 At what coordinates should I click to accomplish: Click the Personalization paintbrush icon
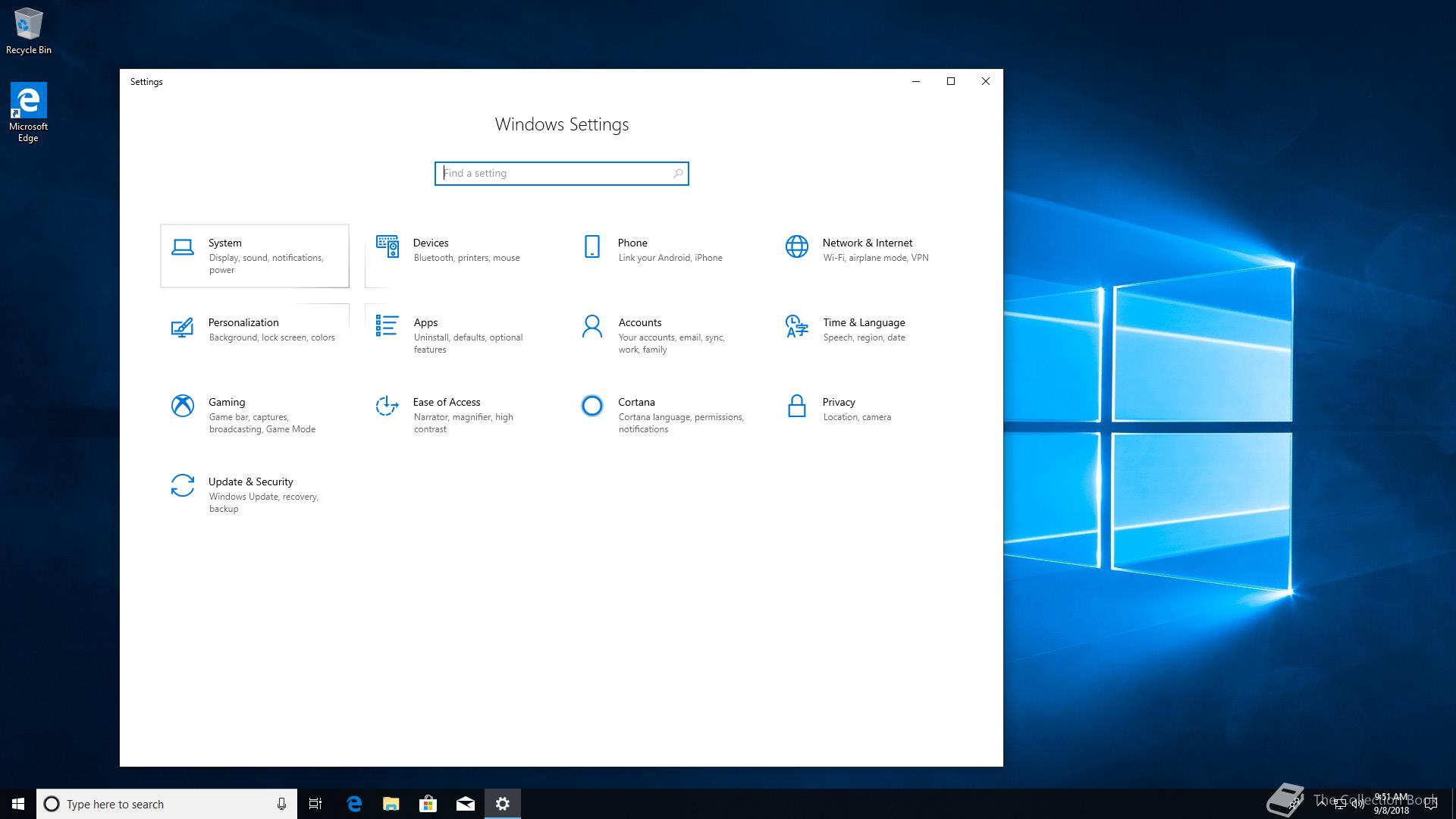coord(182,327)
